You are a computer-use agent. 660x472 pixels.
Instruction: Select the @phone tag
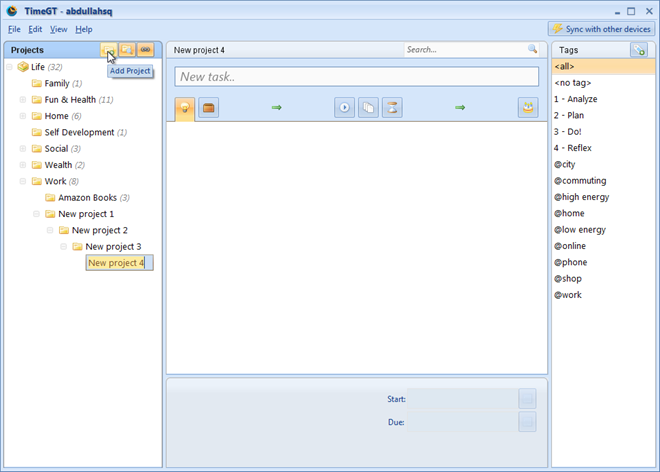pos(603,262)
